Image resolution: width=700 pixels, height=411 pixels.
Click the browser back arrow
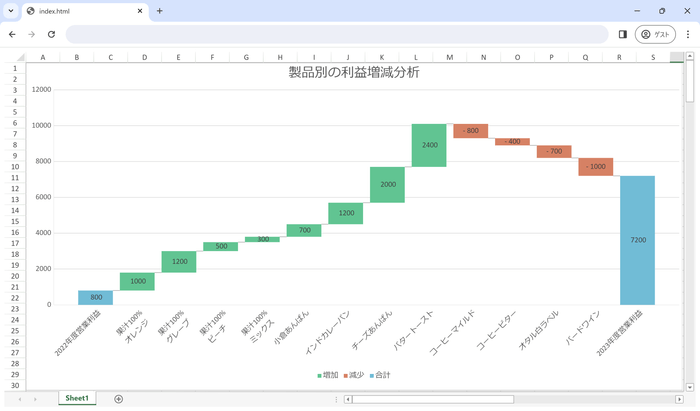[12, 34]
